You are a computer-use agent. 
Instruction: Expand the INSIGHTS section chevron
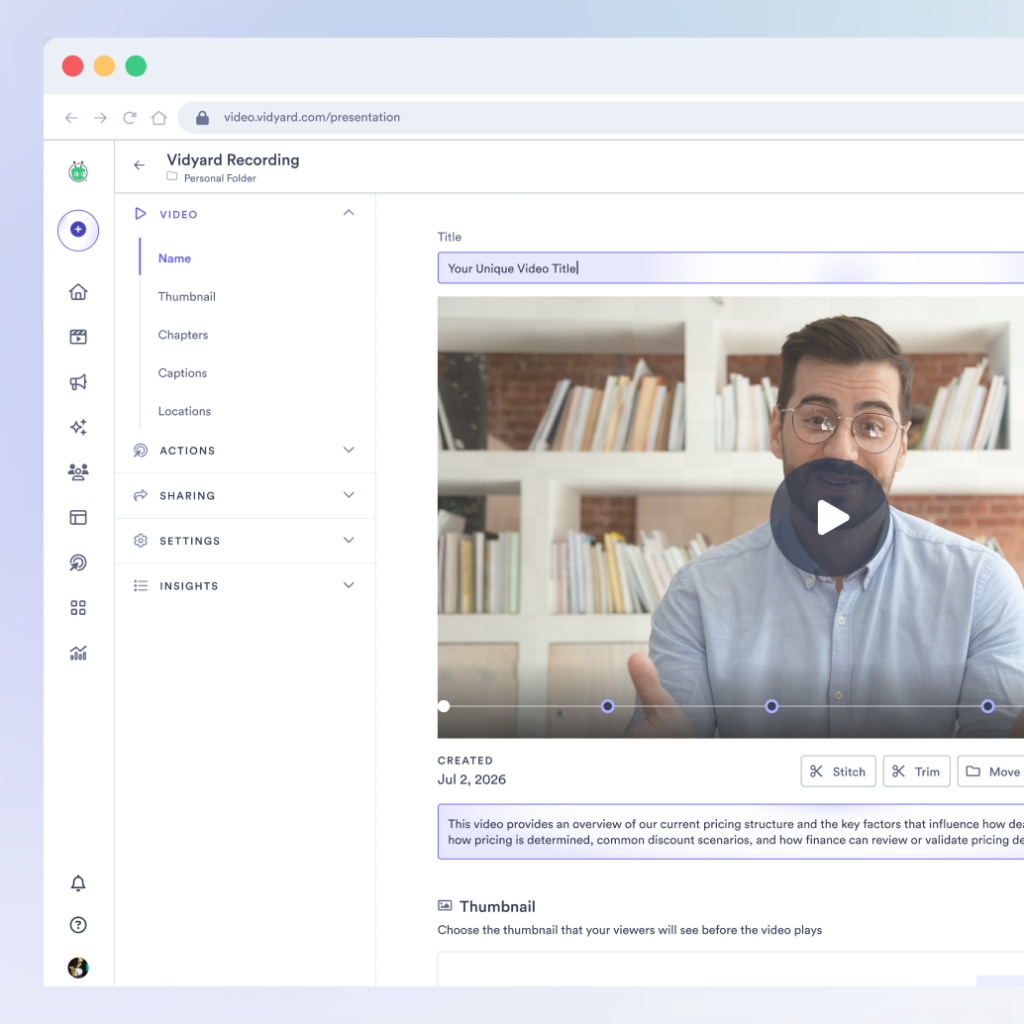pos(349,585)
